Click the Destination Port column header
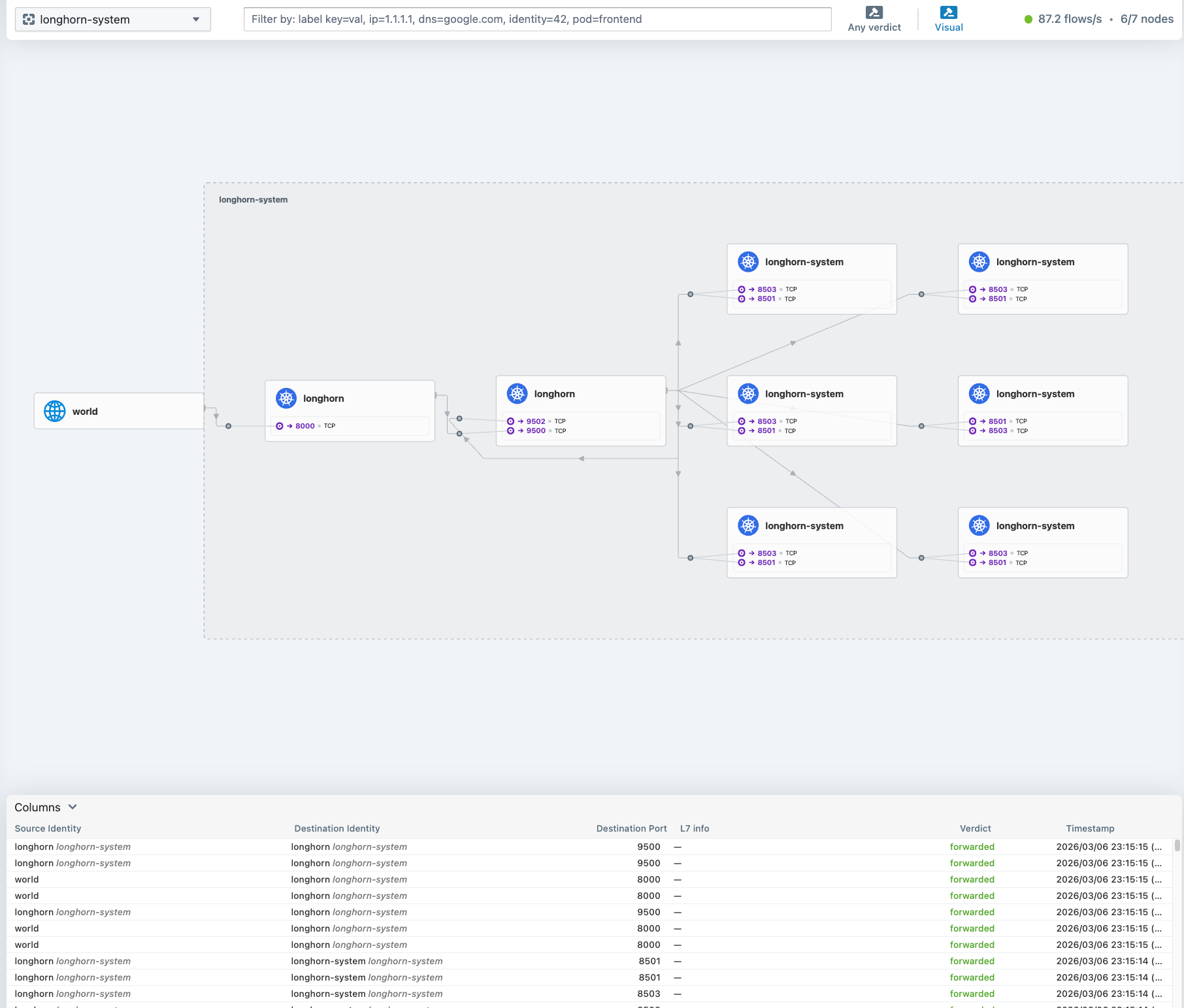This screenshot has height=1008, width=1184. click(x=631, y=828)
